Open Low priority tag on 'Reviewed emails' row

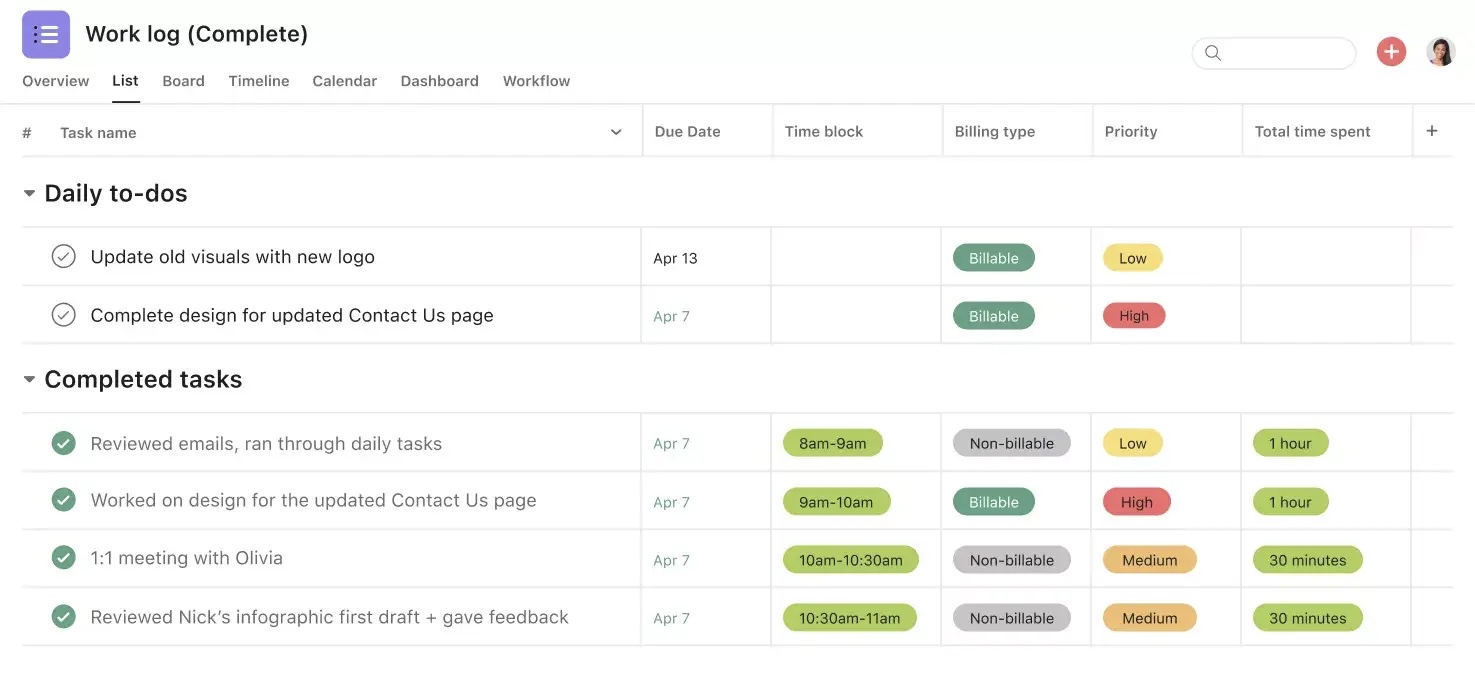click(x=1132, y=443)
